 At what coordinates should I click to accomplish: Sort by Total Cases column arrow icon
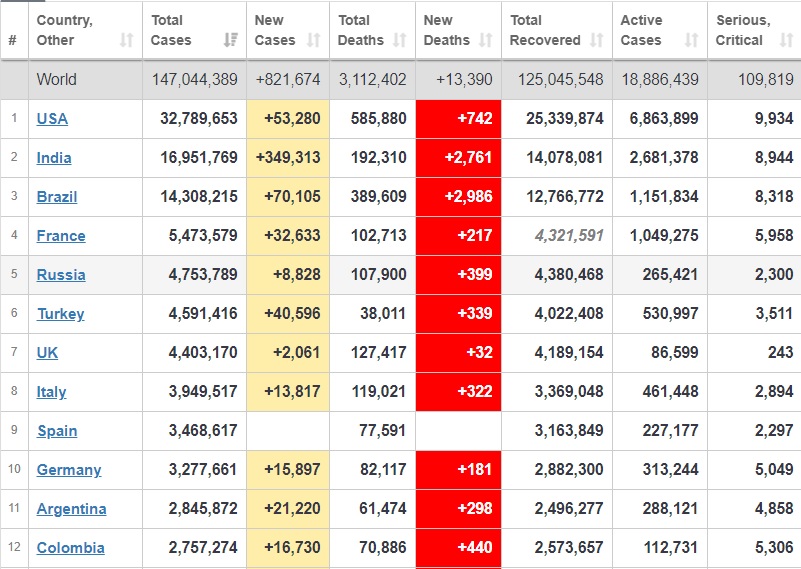(x=231, y=41)
